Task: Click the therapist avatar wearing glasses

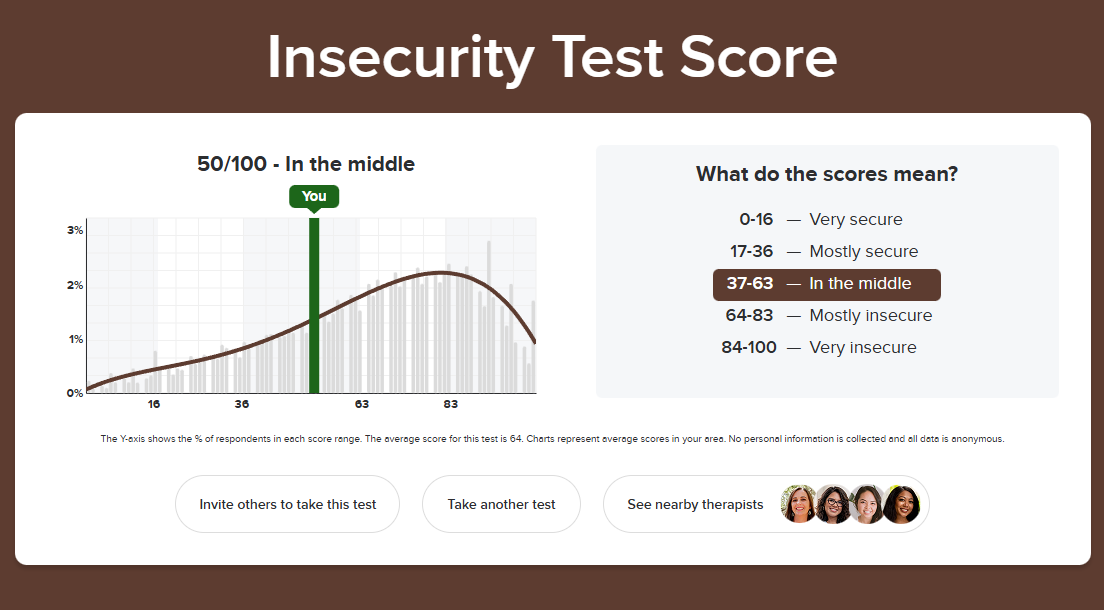Action: click(x=833, y=504)
